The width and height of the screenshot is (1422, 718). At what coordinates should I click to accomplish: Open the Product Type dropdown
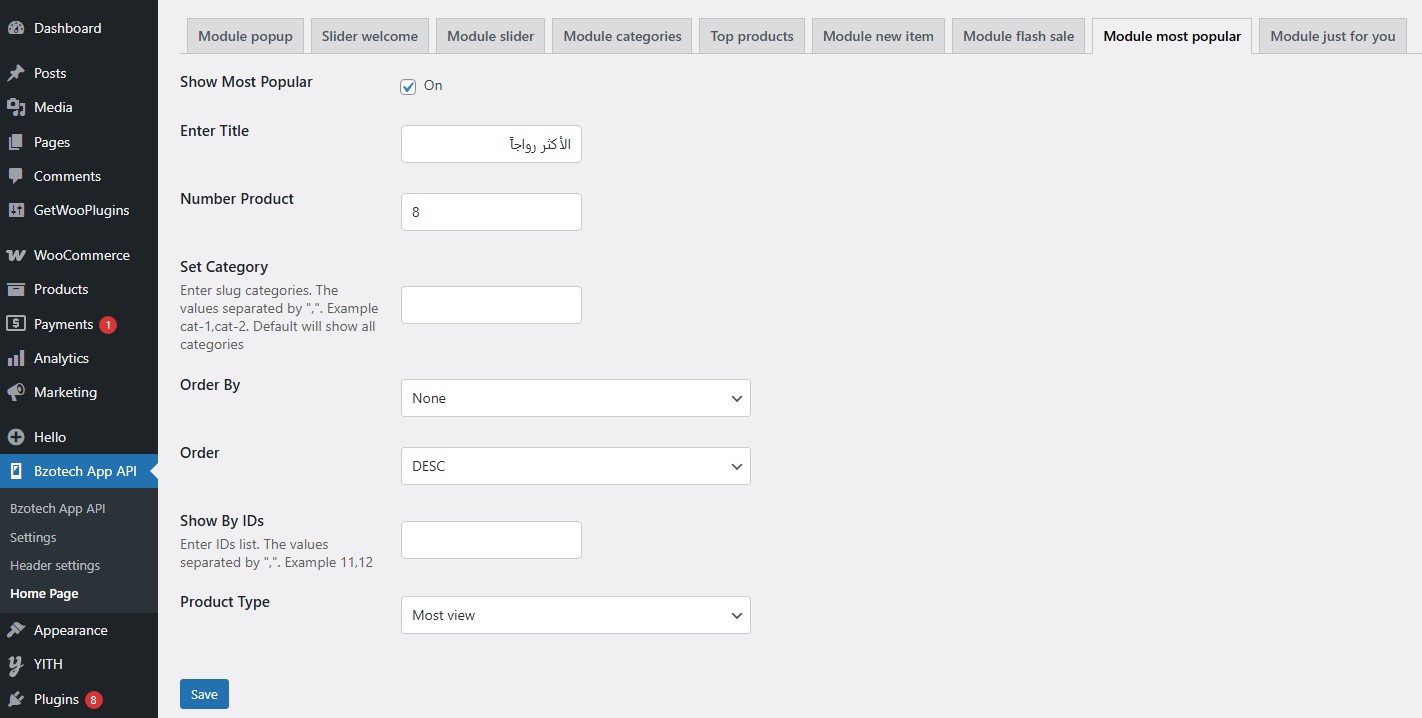pos(576,615)
